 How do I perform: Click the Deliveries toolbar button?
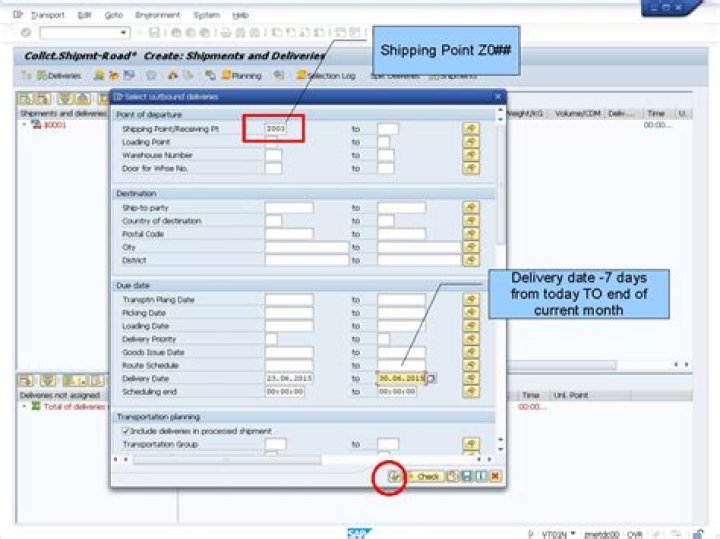(59, 76)
